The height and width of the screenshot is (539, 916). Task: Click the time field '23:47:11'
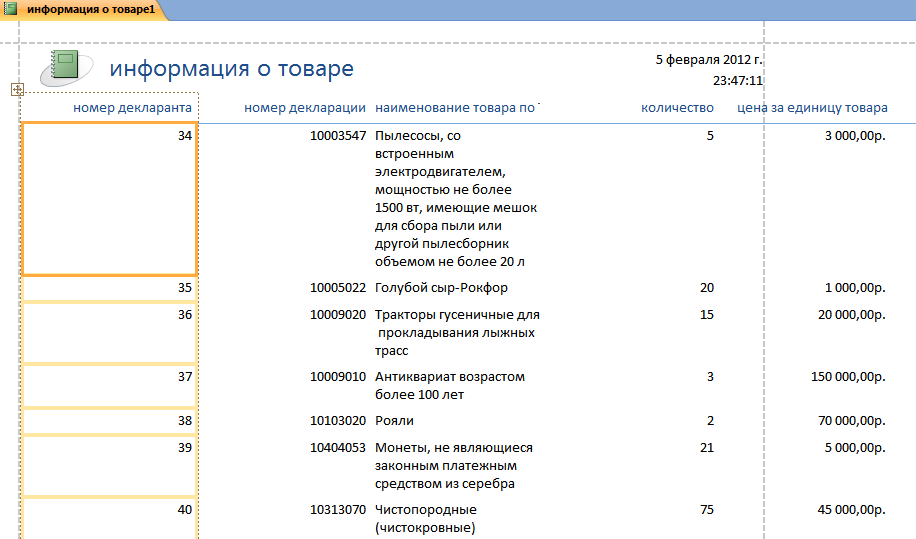click(738, 81)
